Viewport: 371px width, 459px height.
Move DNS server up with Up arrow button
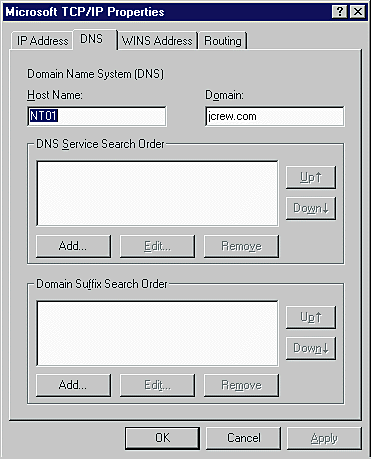coord(311,177)
